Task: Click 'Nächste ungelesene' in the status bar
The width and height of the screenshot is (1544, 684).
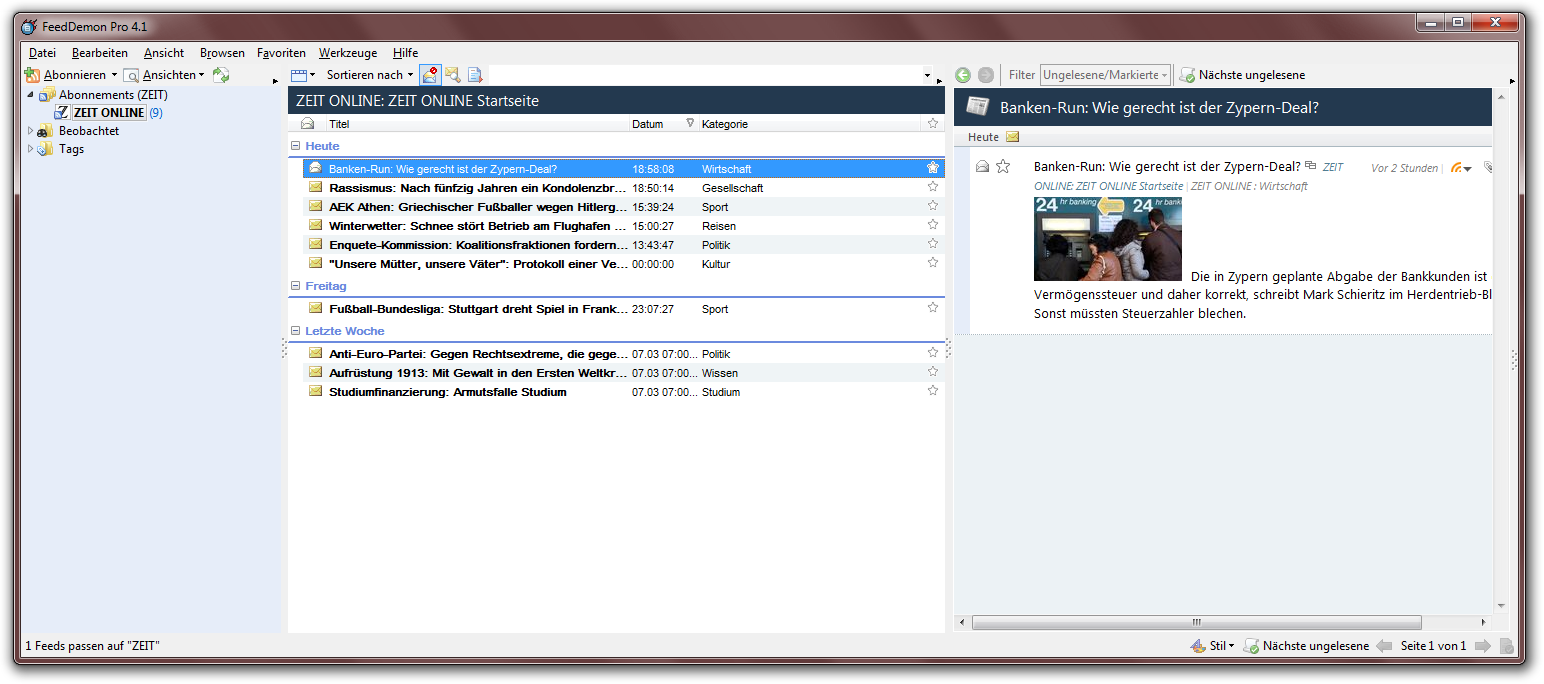Action: click(x=1306, y=646)
